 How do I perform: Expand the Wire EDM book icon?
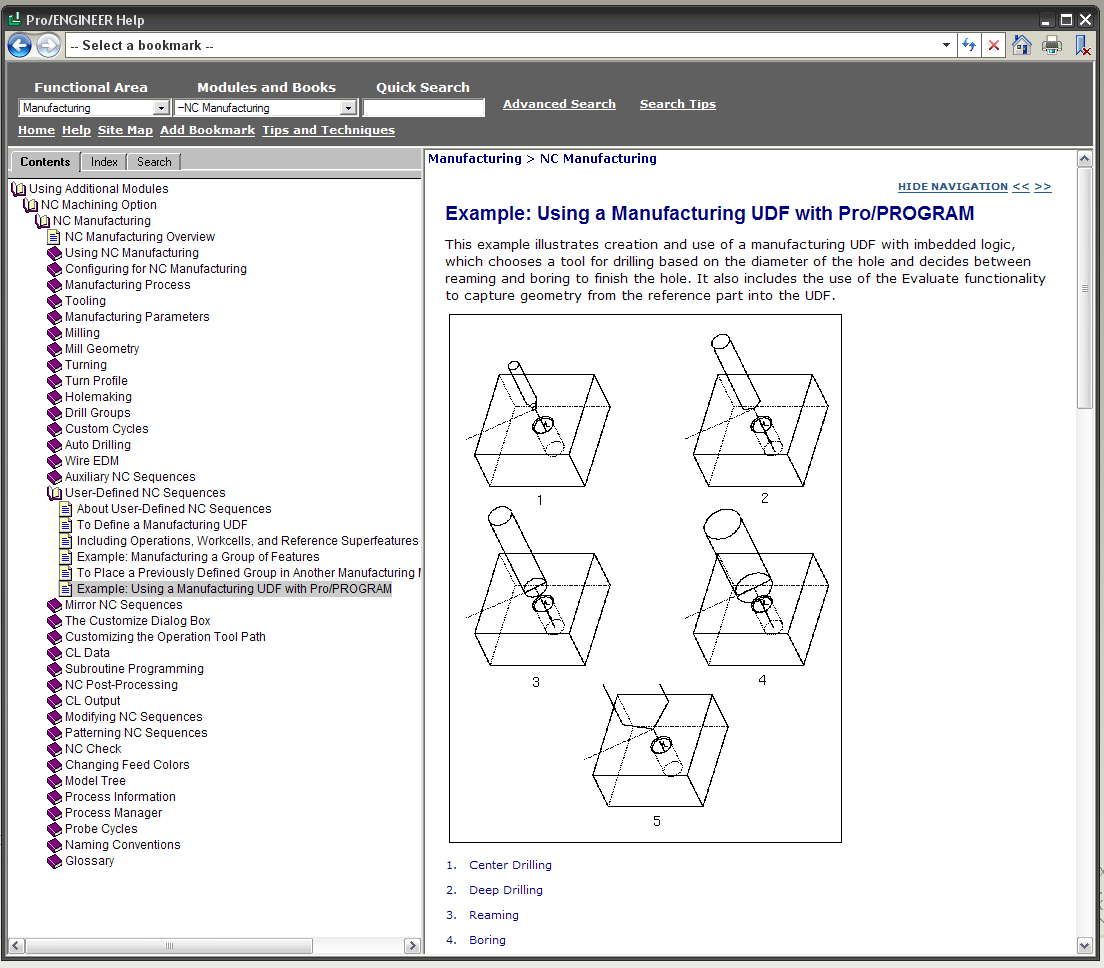(54, 461)
